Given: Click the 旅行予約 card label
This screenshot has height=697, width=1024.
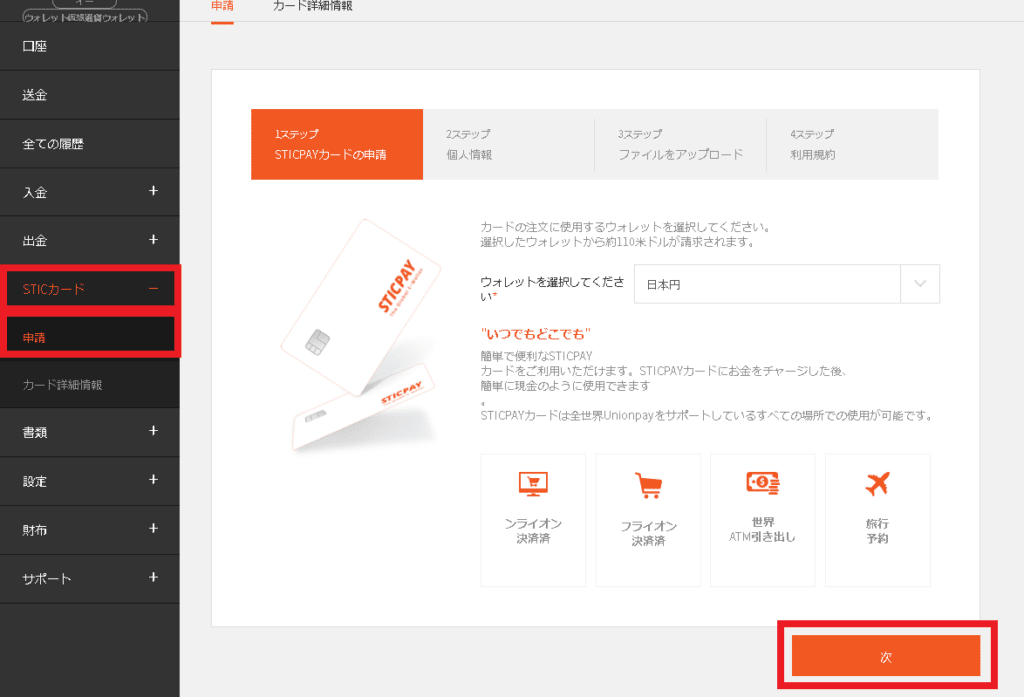Looking at the screenshot, I should (877, 531).
